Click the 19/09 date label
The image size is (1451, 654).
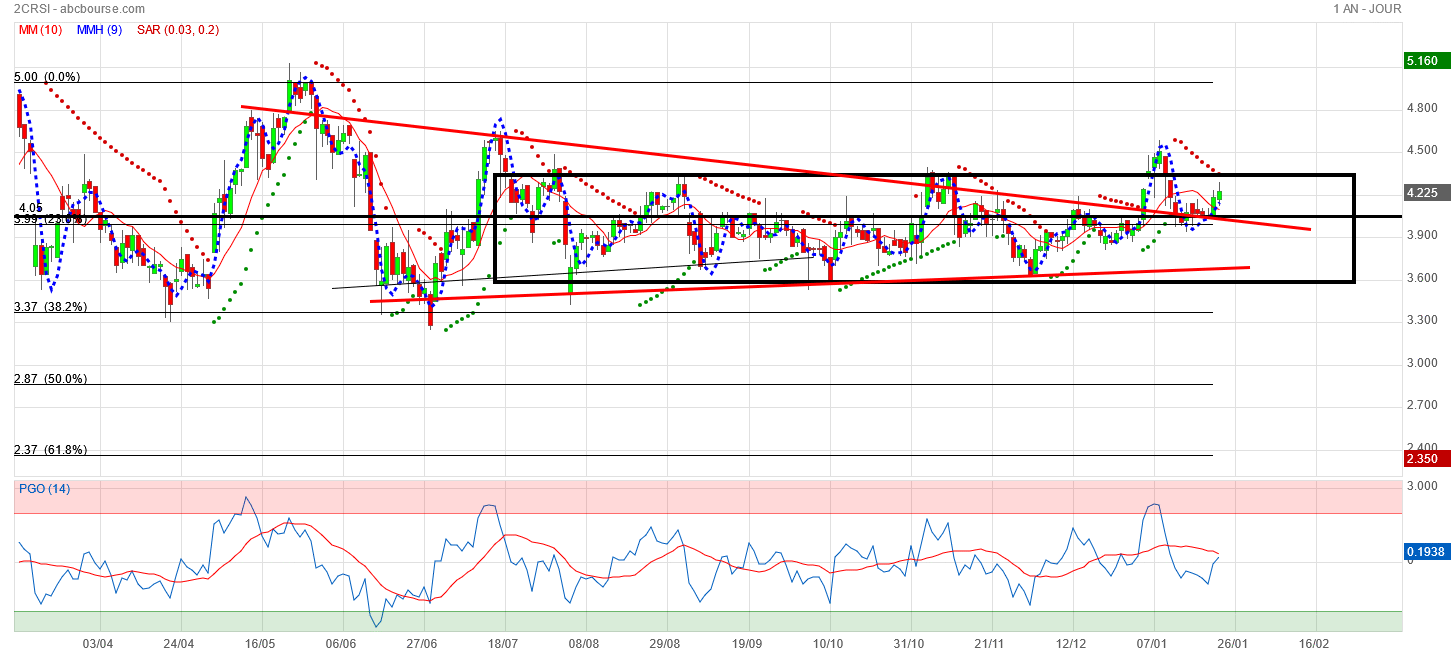pos(747,644)
